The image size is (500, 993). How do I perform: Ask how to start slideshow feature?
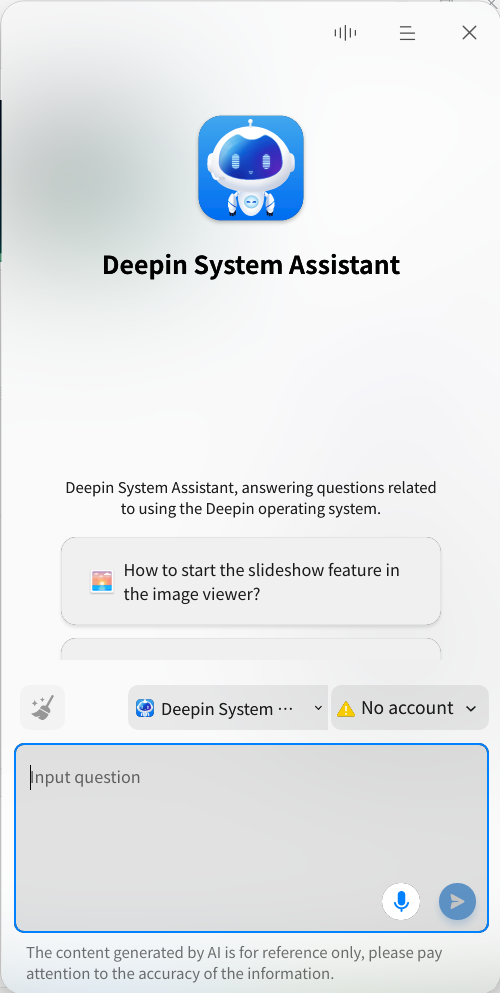(251, 581)
